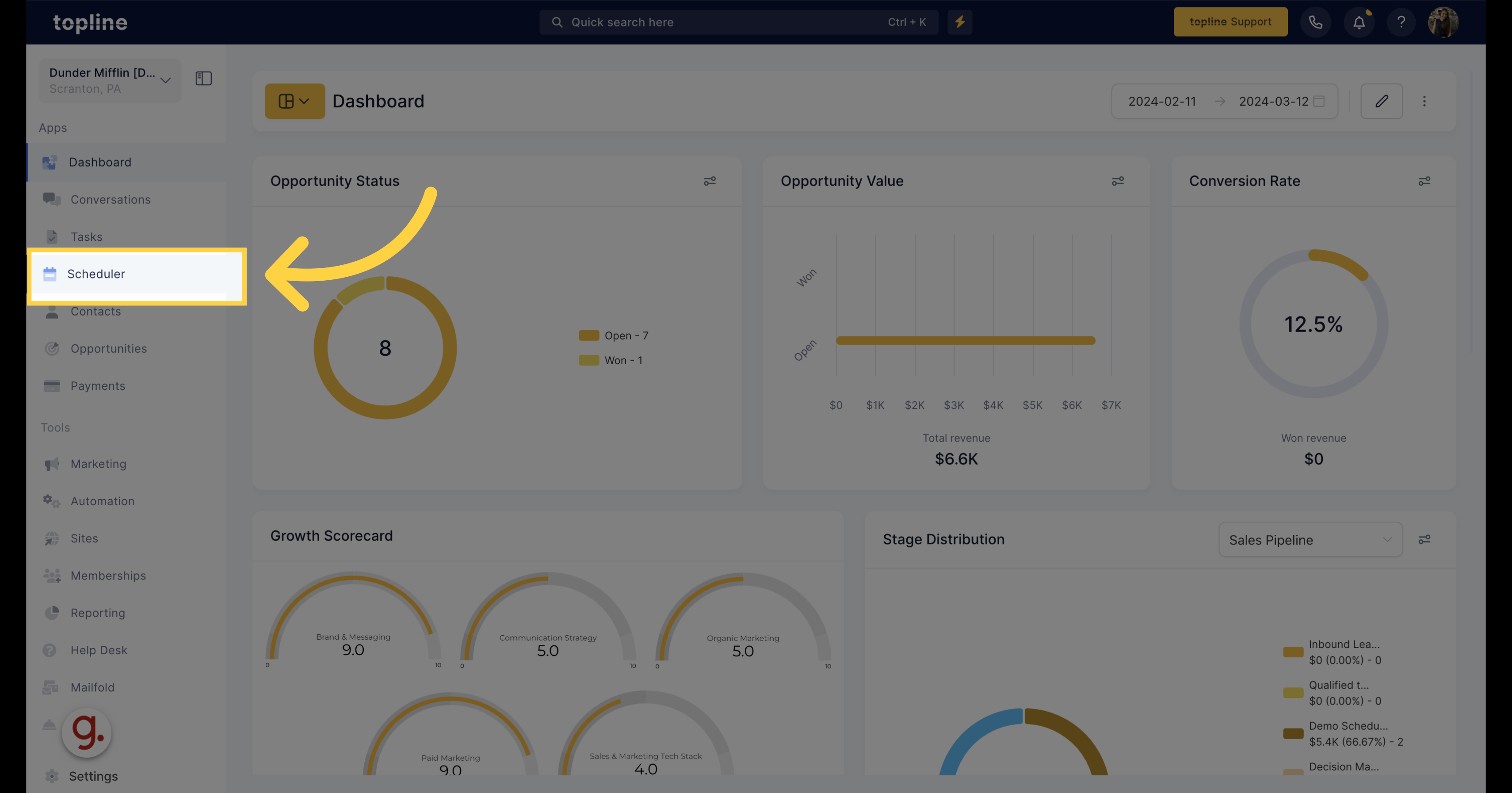Click the Tasks document icon
1512x793 pixels.
coord(52,236)
